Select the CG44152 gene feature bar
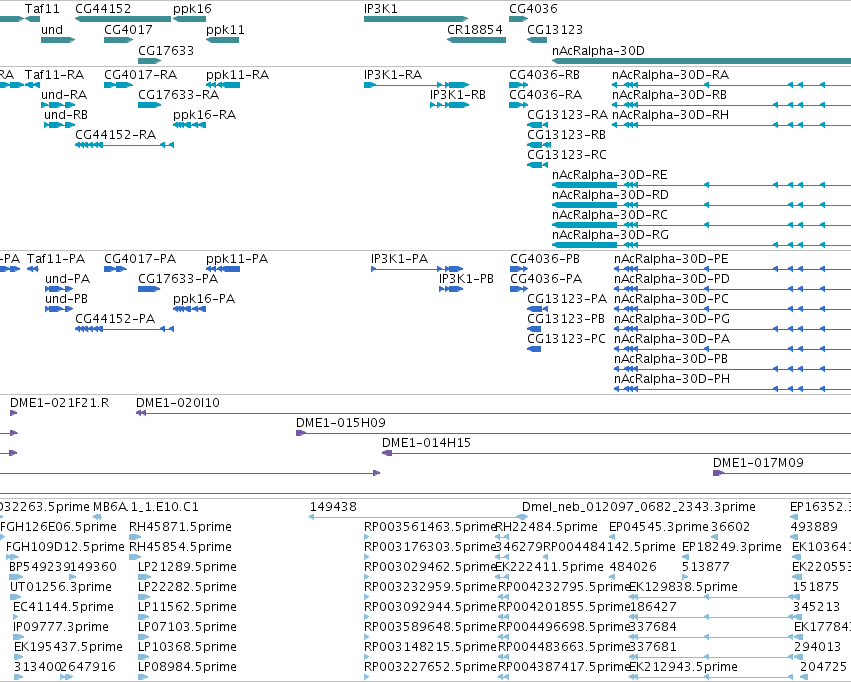Image resolution: width=851 pixels, height=682 pixels. pyautogui.click(x=123, y=19)
